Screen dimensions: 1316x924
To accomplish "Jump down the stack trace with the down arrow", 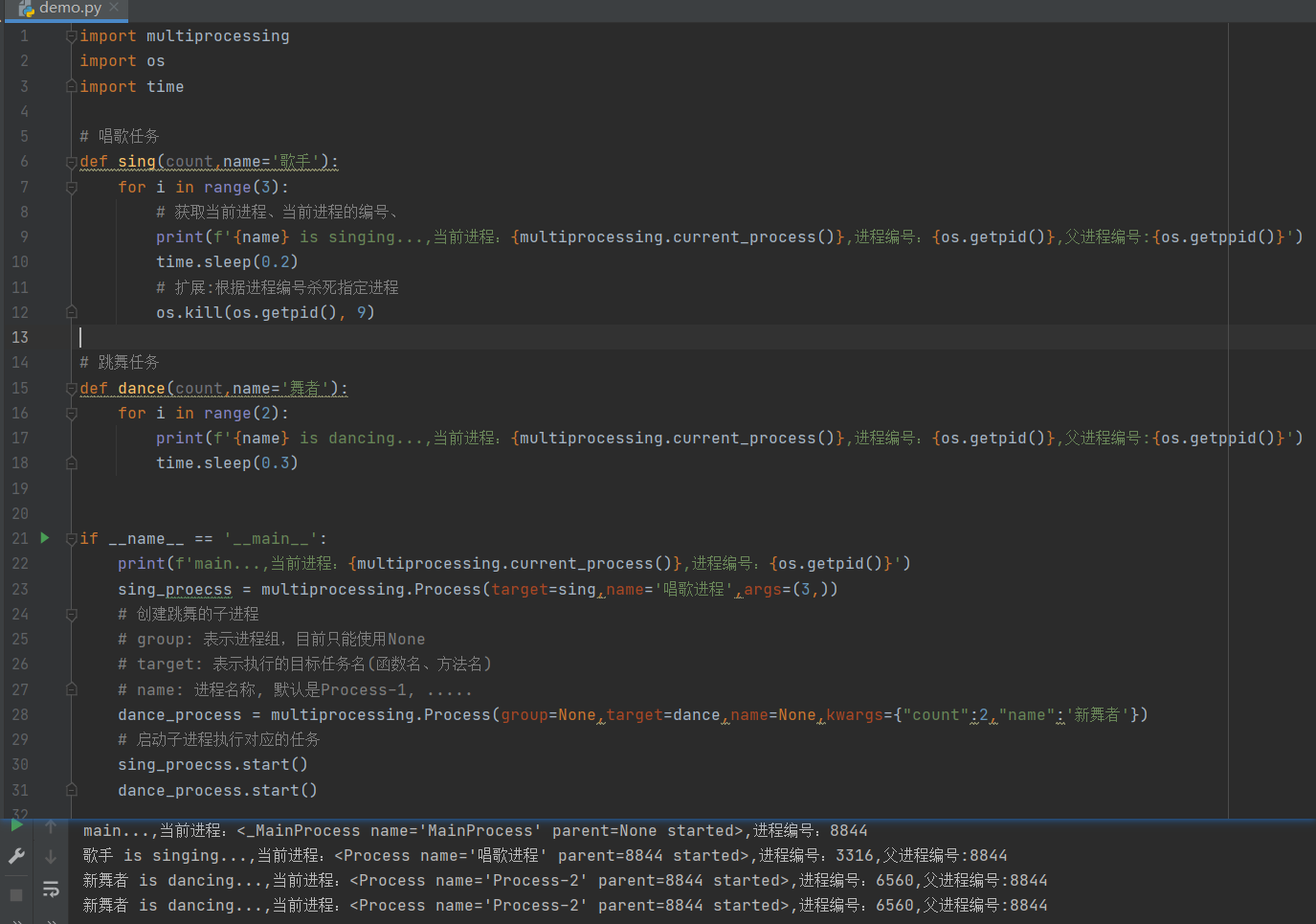I will click(x=51, y=857).
